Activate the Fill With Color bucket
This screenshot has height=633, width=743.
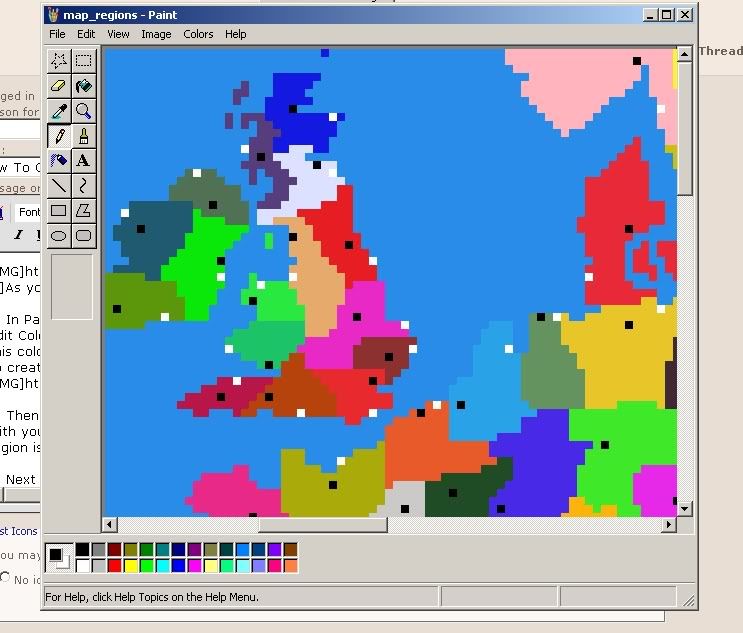84,86
